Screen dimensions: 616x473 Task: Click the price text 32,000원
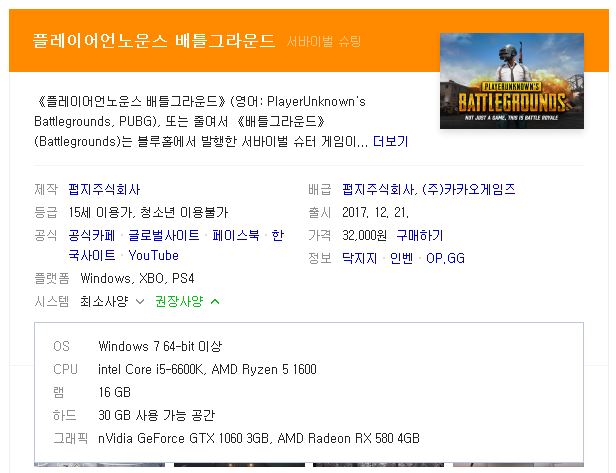point(365,235)
